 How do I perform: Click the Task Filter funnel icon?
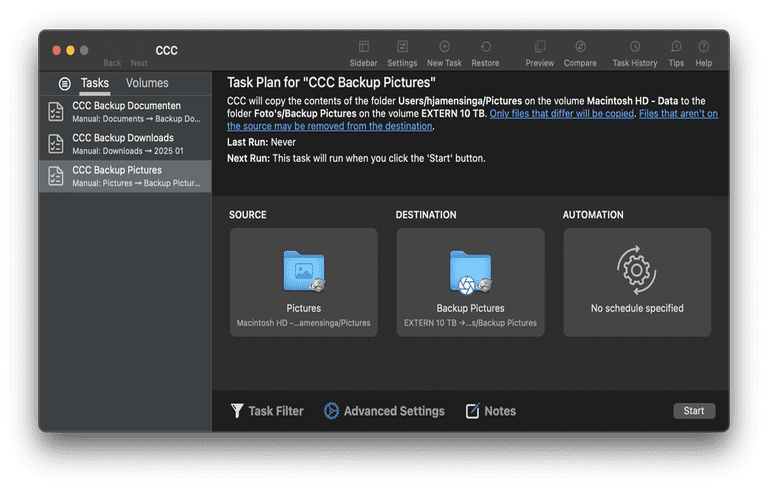point(237,411)
